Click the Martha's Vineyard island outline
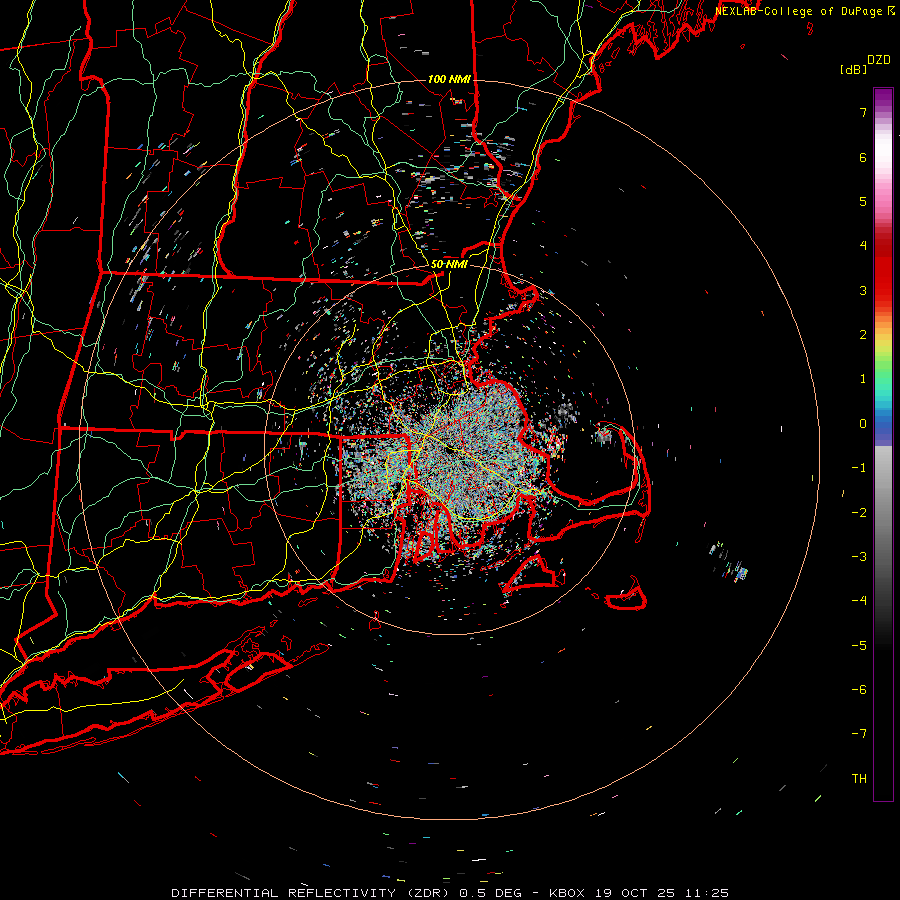 pyautogui.click(x=532, y=574)
